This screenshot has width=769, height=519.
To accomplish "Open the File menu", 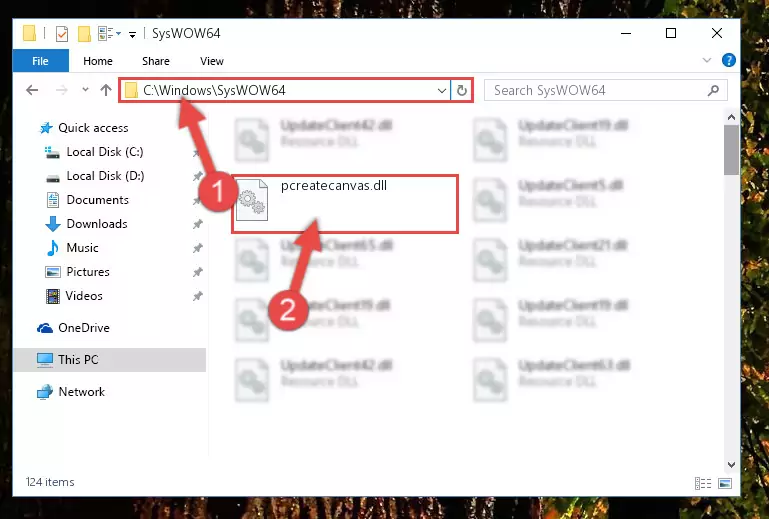I will coord(40,61).
